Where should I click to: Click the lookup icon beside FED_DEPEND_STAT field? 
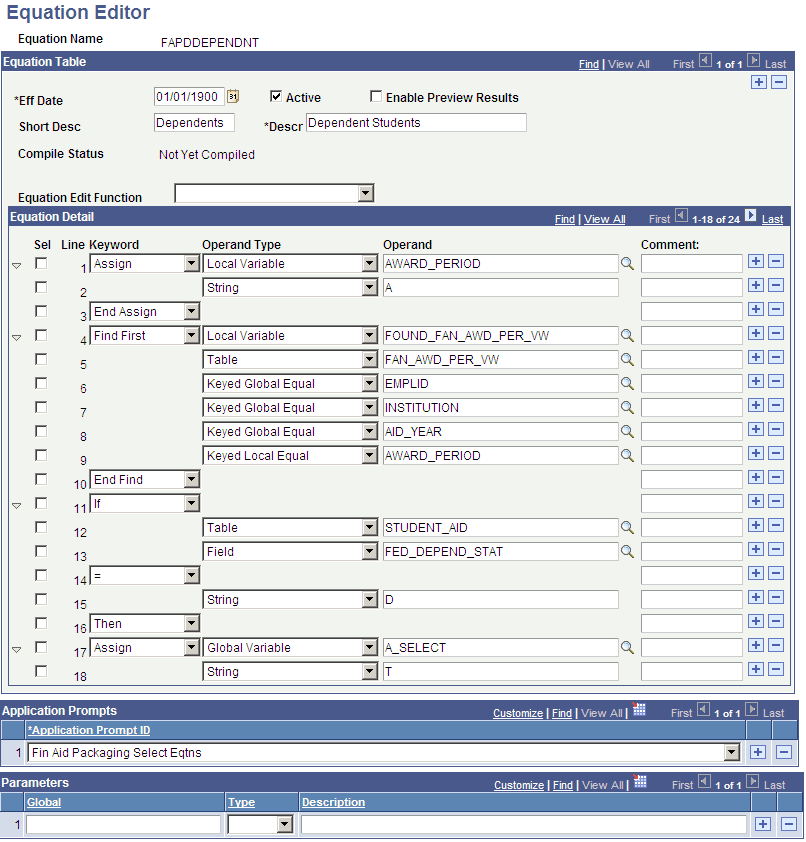click(626, 551)
